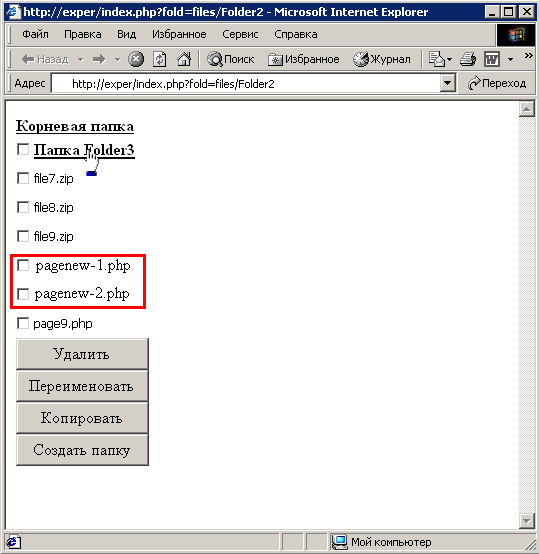
Task: Click the Print icon in toolbar
Action: (468, 59)
